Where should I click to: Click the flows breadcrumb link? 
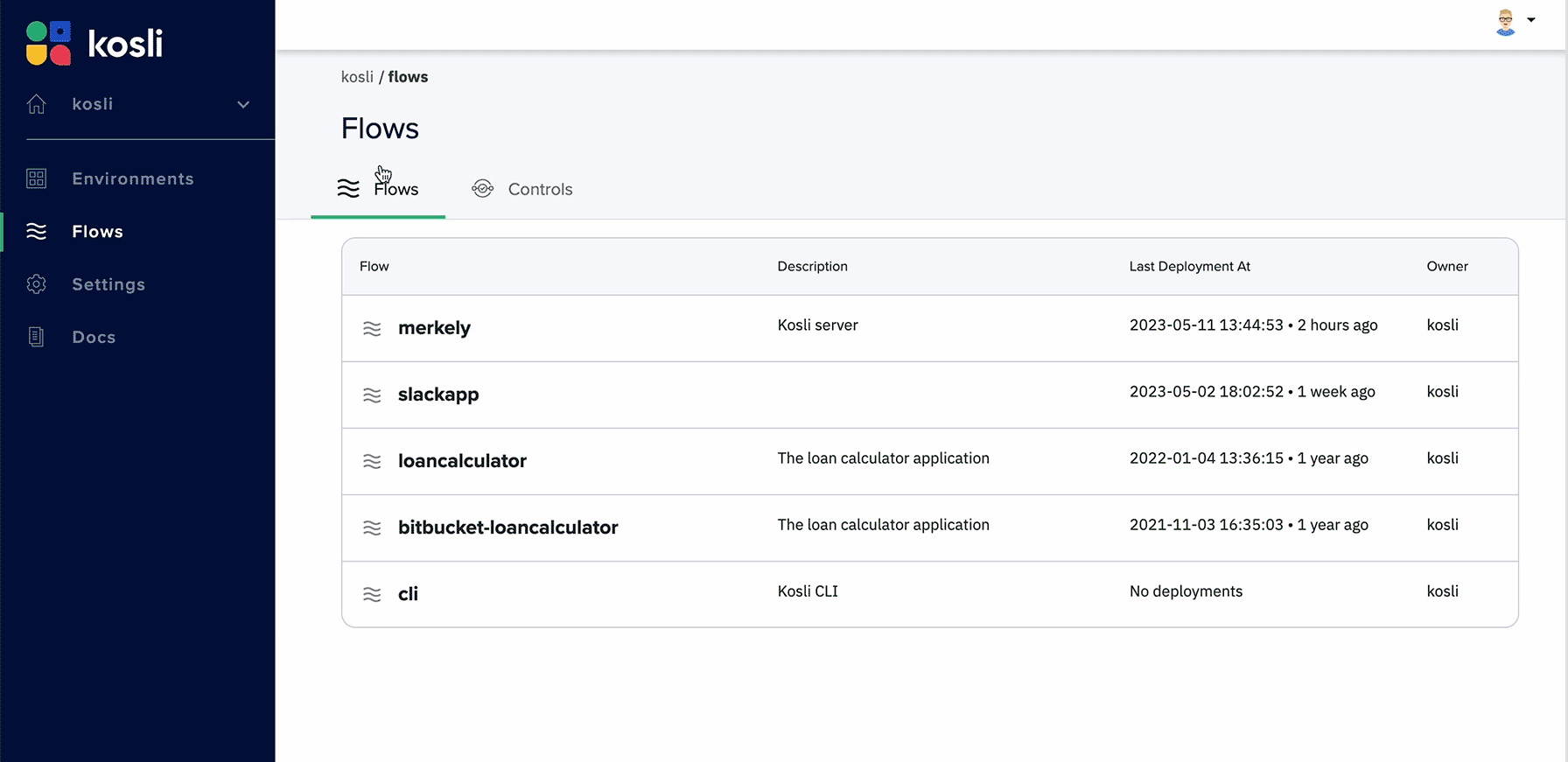click(x=408, y=77)
